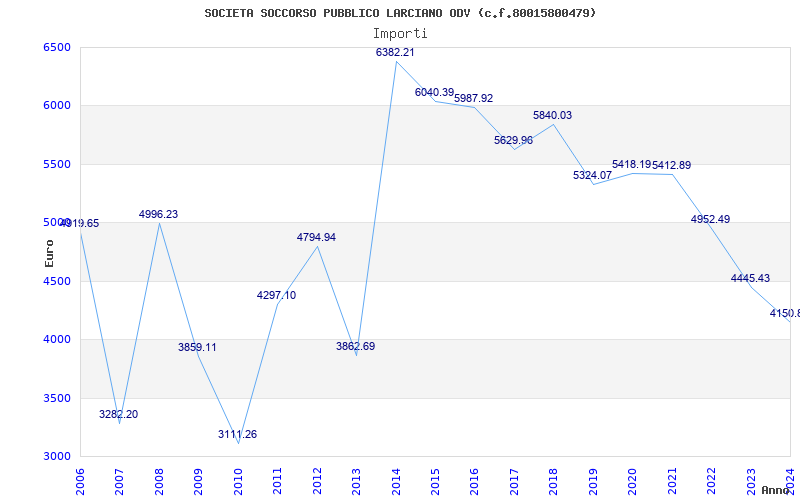800x500 pixels.
Task: Click the data label 4445.43
Action: (750, 279)
